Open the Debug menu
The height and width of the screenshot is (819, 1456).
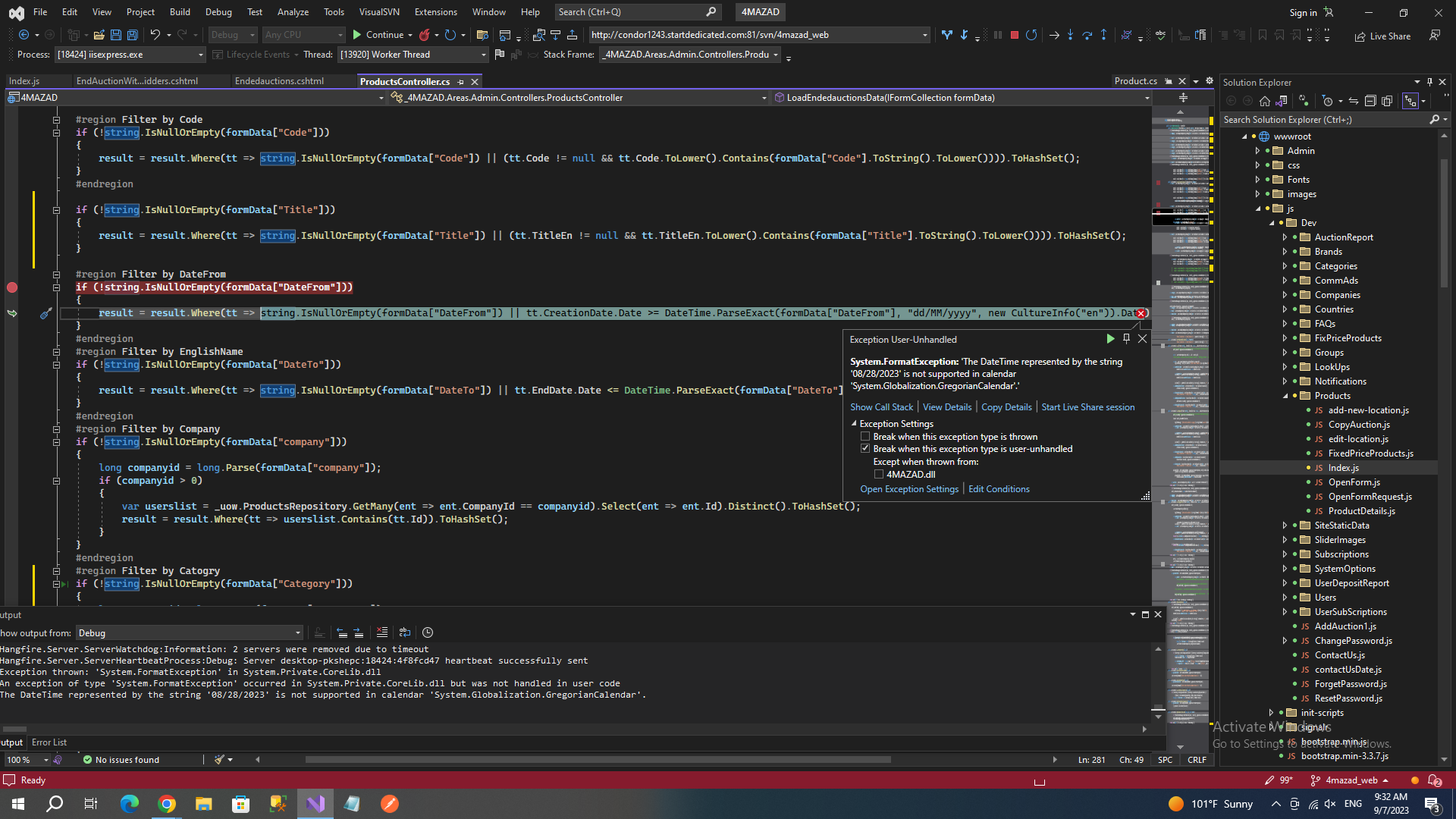pyautogui.click(x=218, y=12)
